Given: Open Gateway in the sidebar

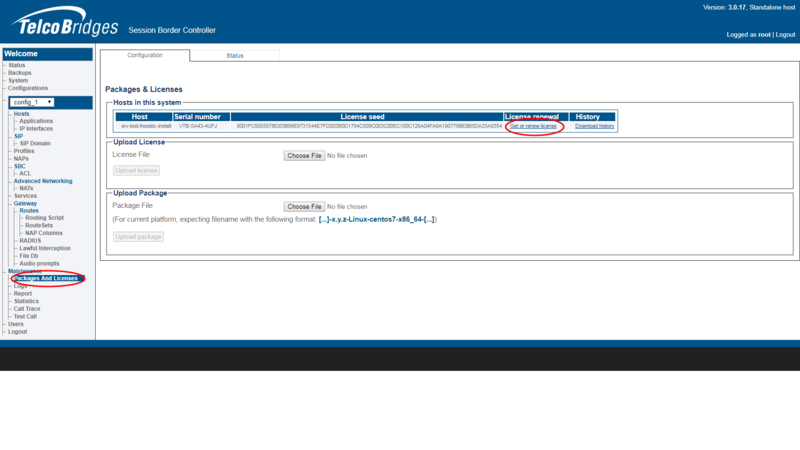Looking at the screenshot, I should point(25,204).
